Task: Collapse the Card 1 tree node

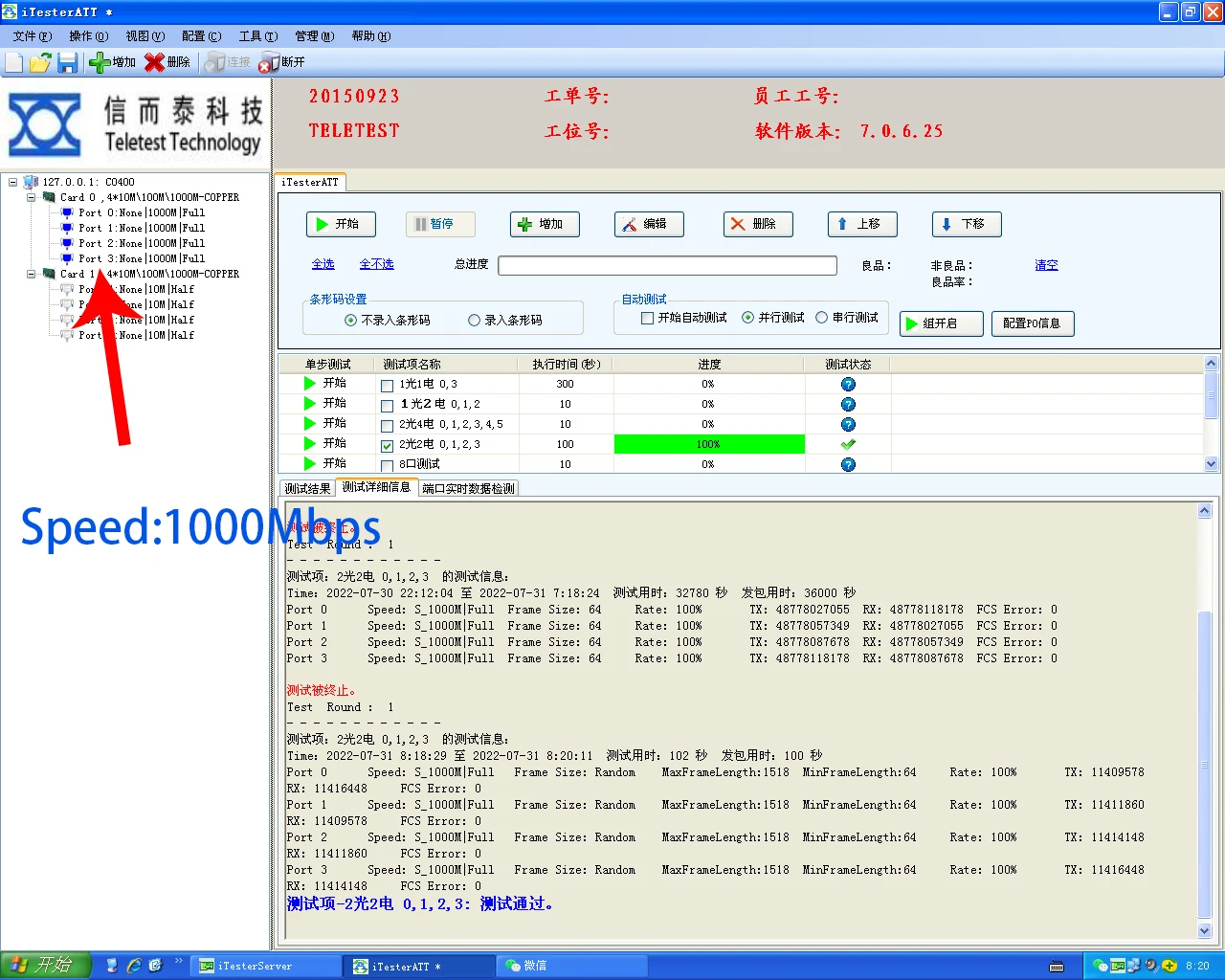Action: tap(32, 274)
